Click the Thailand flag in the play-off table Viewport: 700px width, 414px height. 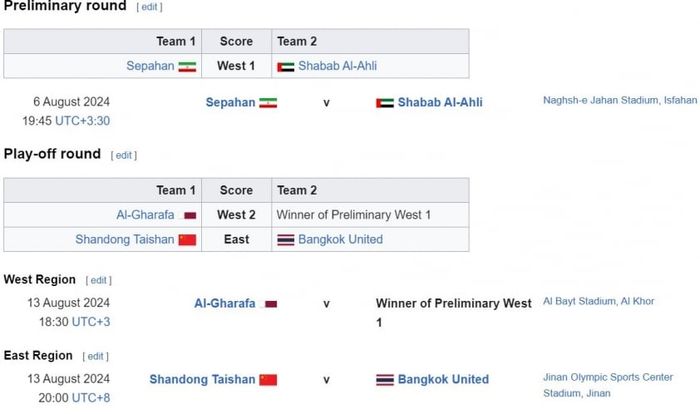(x=286, y=240)
